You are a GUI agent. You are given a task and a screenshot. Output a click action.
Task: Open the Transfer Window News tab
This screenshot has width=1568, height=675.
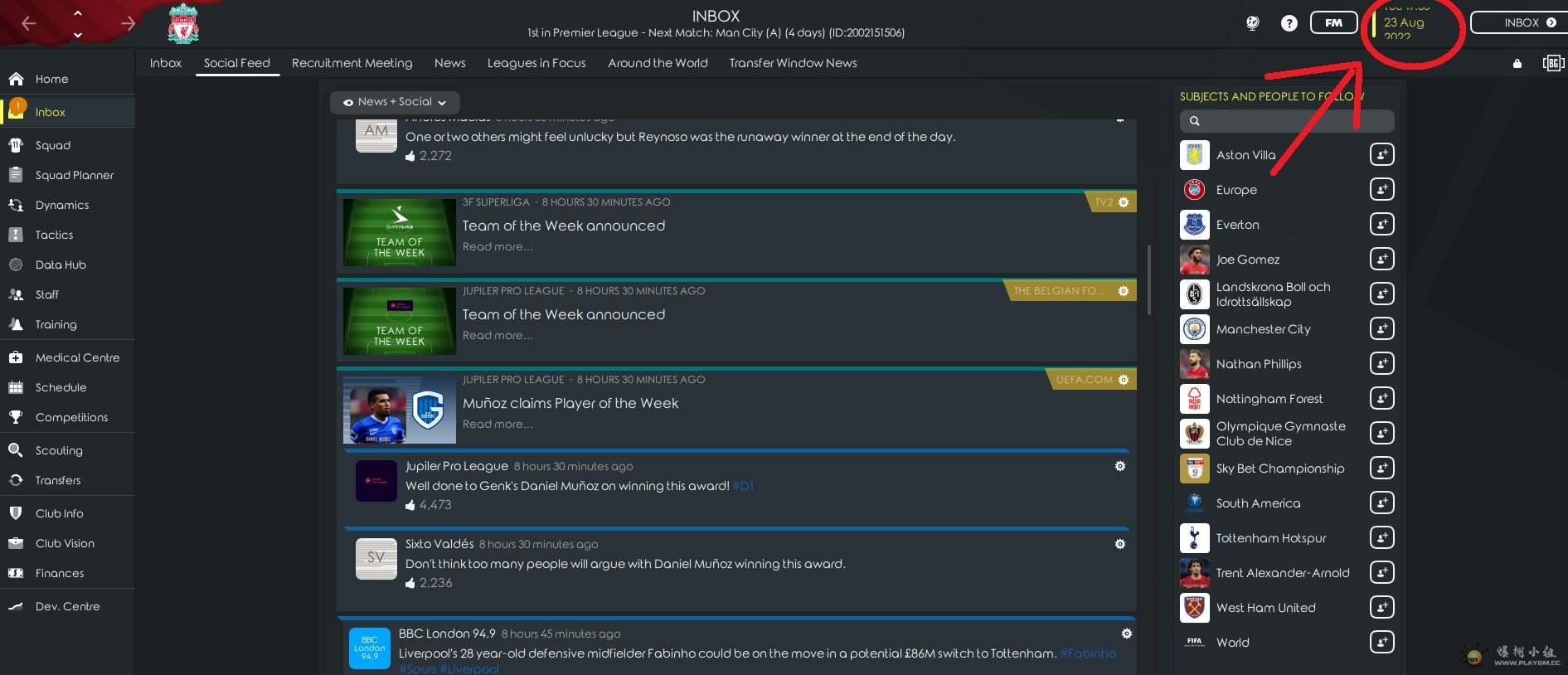click(x=793, y=63)
